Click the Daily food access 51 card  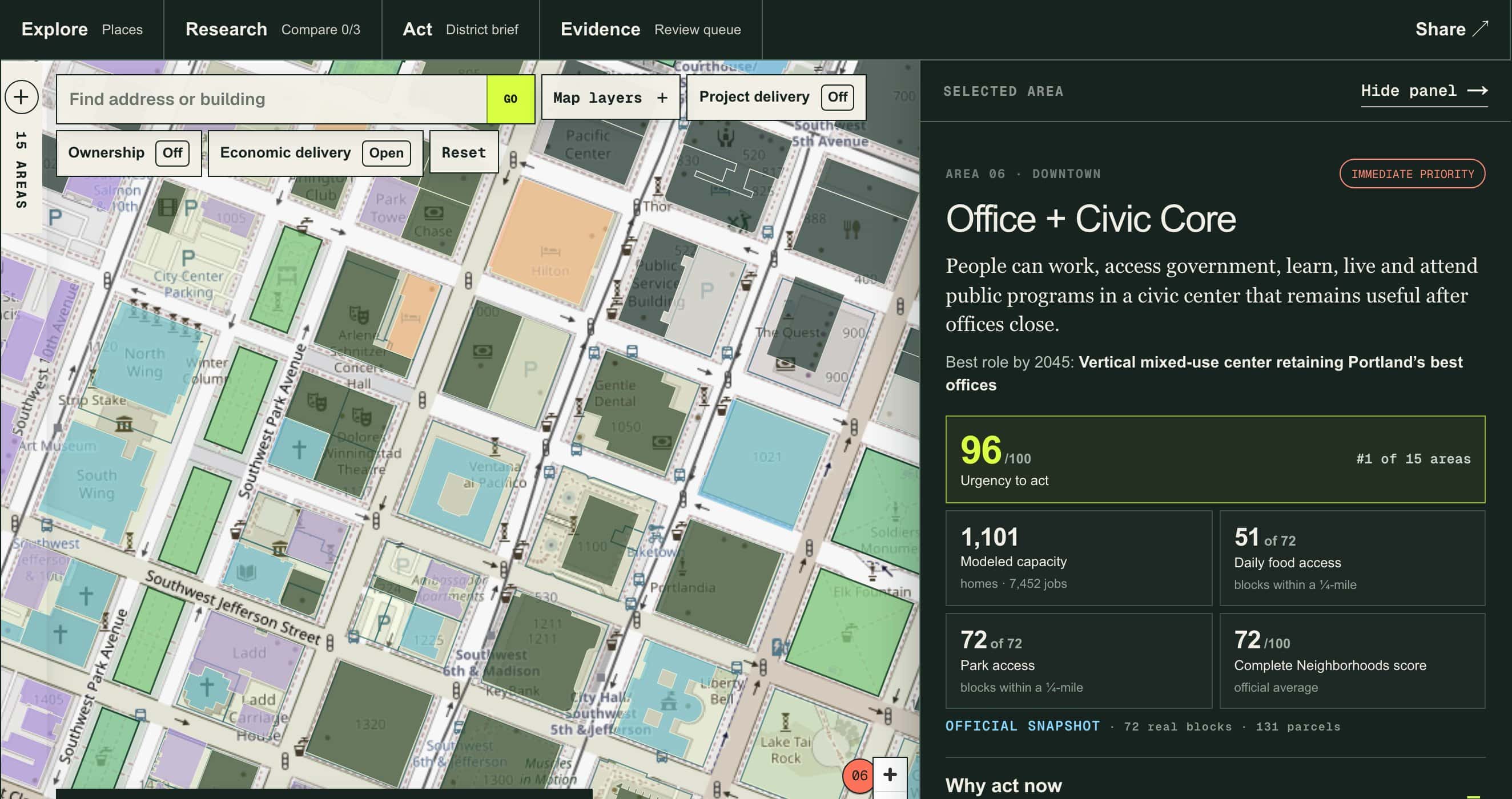1352,558
